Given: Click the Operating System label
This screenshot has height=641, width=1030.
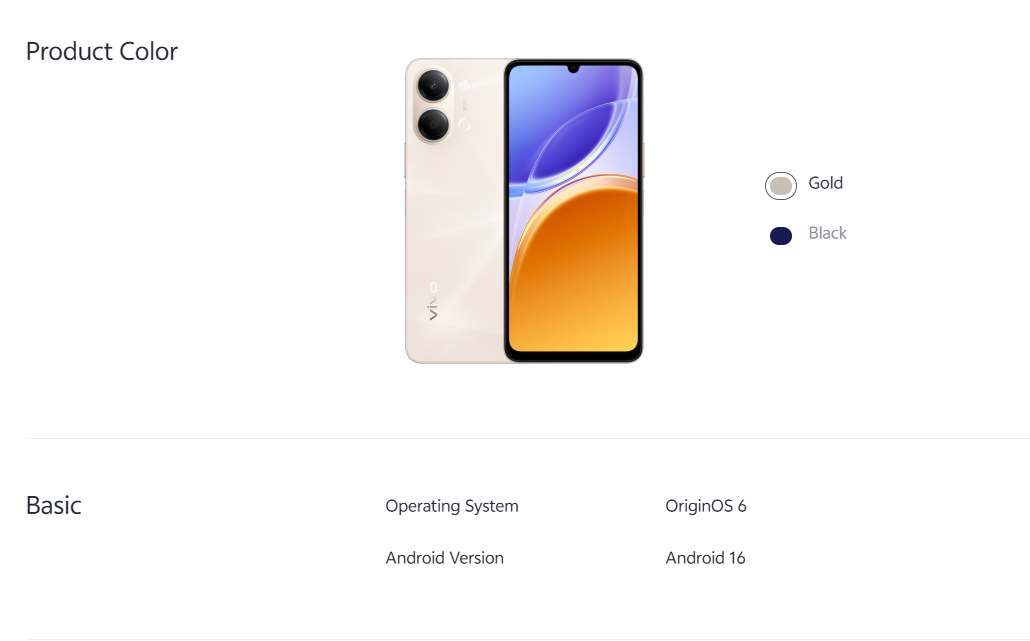Looking at the screenshot, I should click(x=452, y=506).
